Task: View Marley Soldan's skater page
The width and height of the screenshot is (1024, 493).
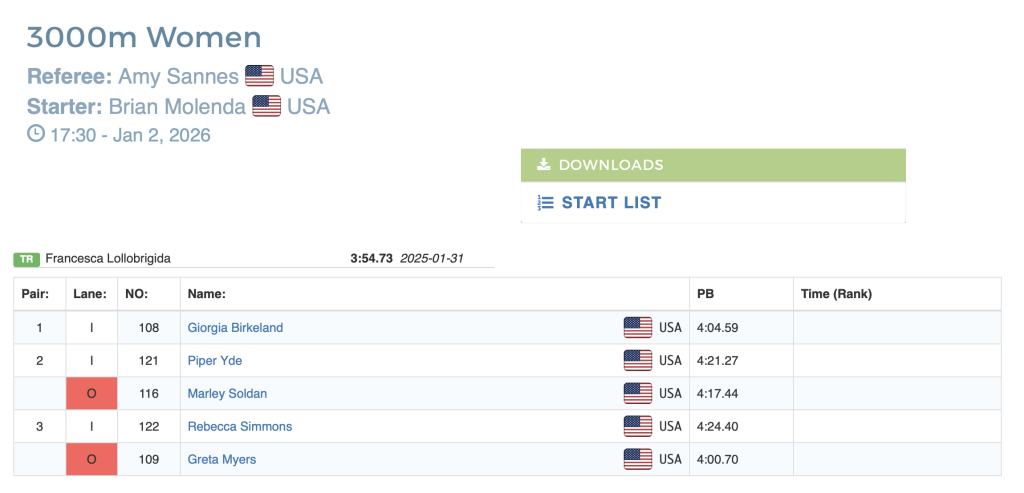Action: (227, 393)
